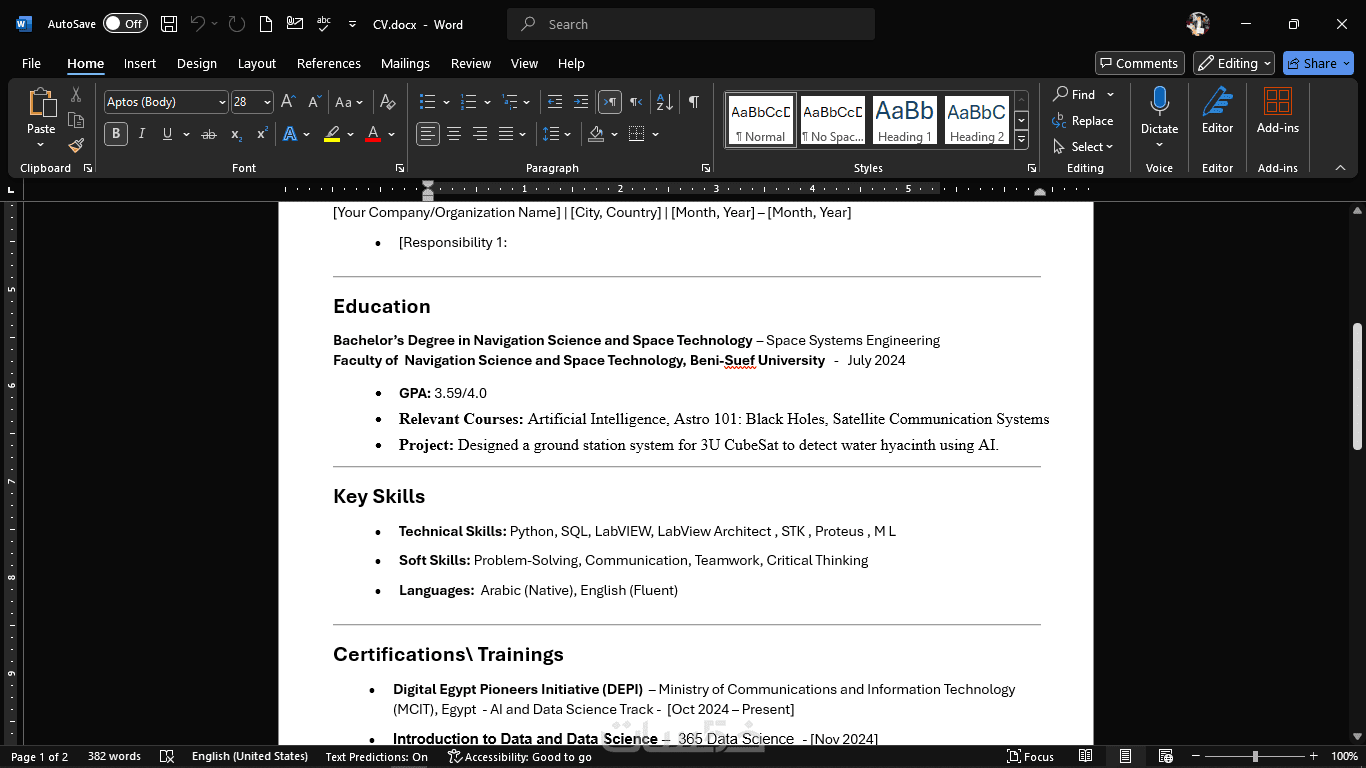
Task: Open Find in the Editing group
Action: pyautogui.click(x=1074, y=94)
